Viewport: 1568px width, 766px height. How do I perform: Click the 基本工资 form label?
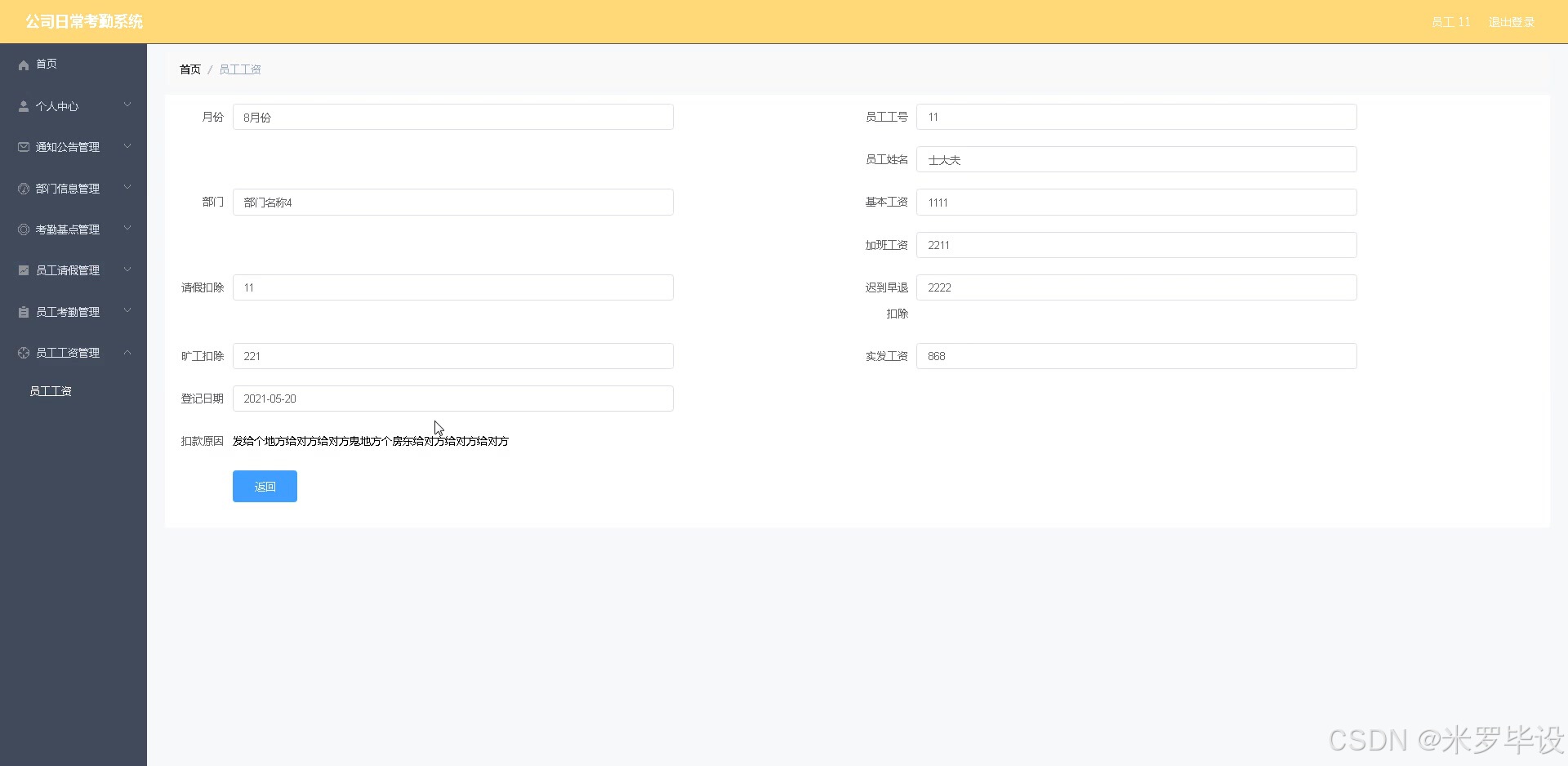pos(887,202)
